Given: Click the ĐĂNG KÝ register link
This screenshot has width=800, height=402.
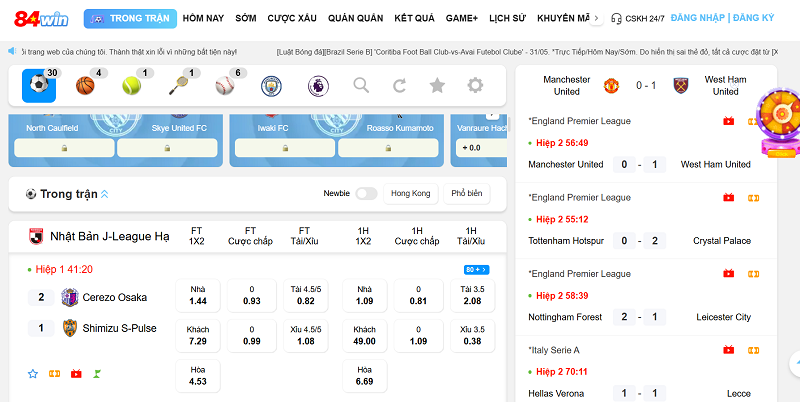Looking at the screenshot, I should 754,18.
